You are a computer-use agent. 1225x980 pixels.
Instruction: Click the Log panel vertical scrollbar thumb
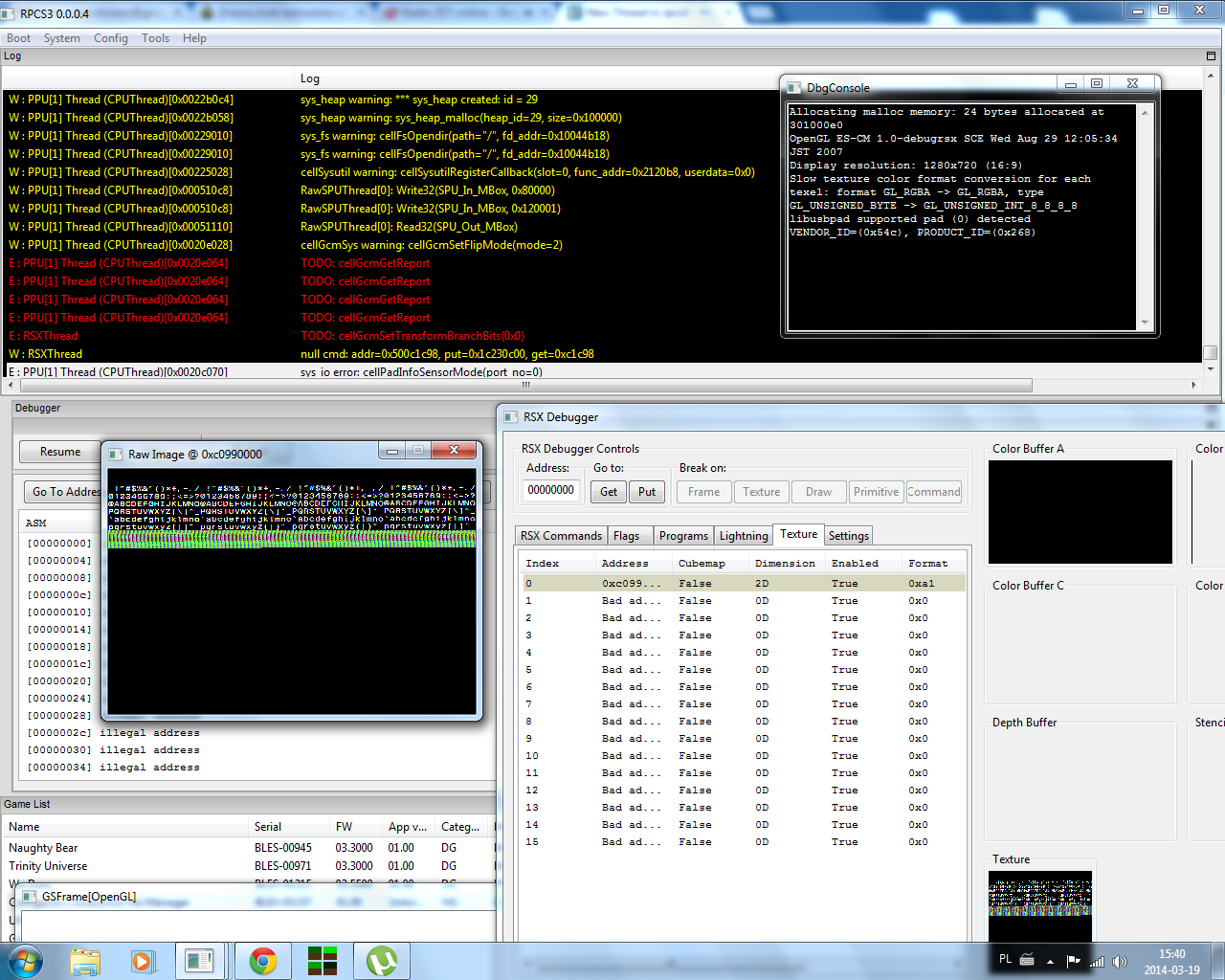[1211, 352]
